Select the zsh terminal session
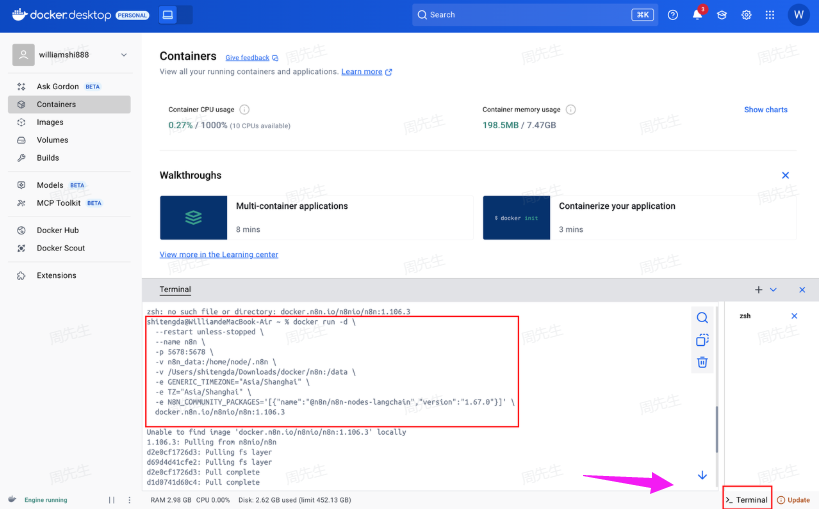 [745, 316]
